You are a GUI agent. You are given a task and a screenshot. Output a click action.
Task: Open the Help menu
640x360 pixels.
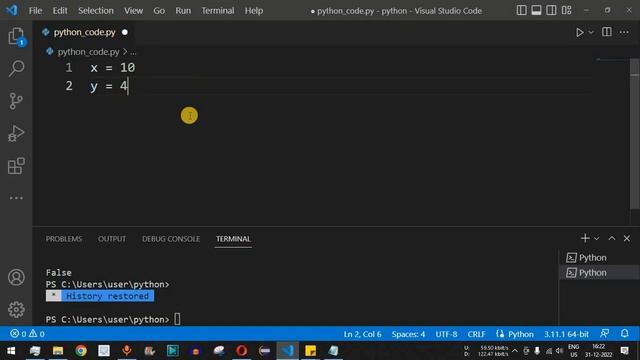(253, 11)
